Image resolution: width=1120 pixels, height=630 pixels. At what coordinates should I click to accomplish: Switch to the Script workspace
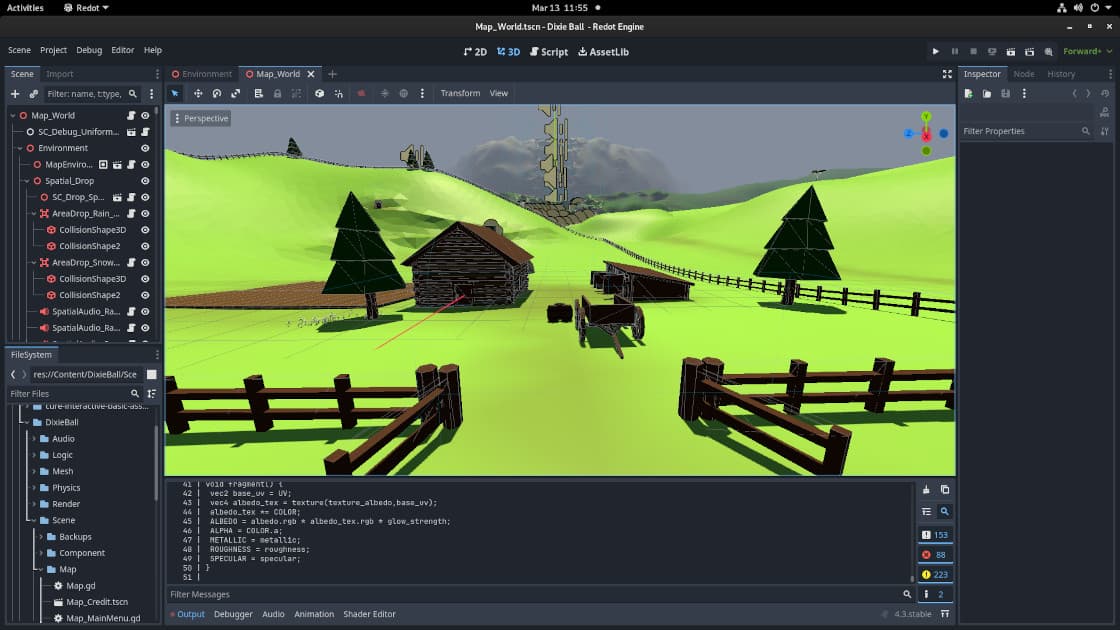click(x=549, y=51)
